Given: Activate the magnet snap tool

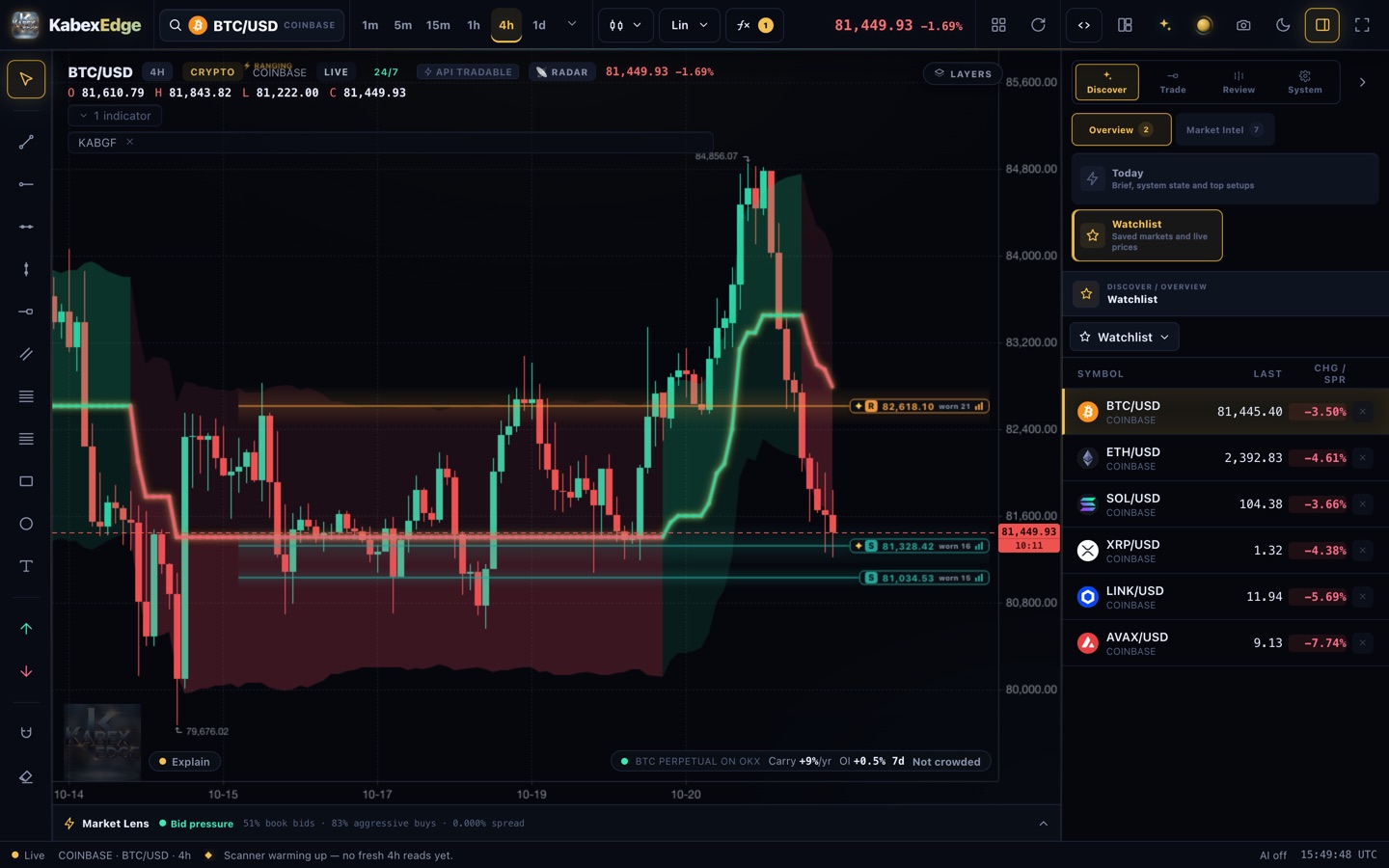Looking at the screenshot, I should pyautogui.click(x=26, y=733).
